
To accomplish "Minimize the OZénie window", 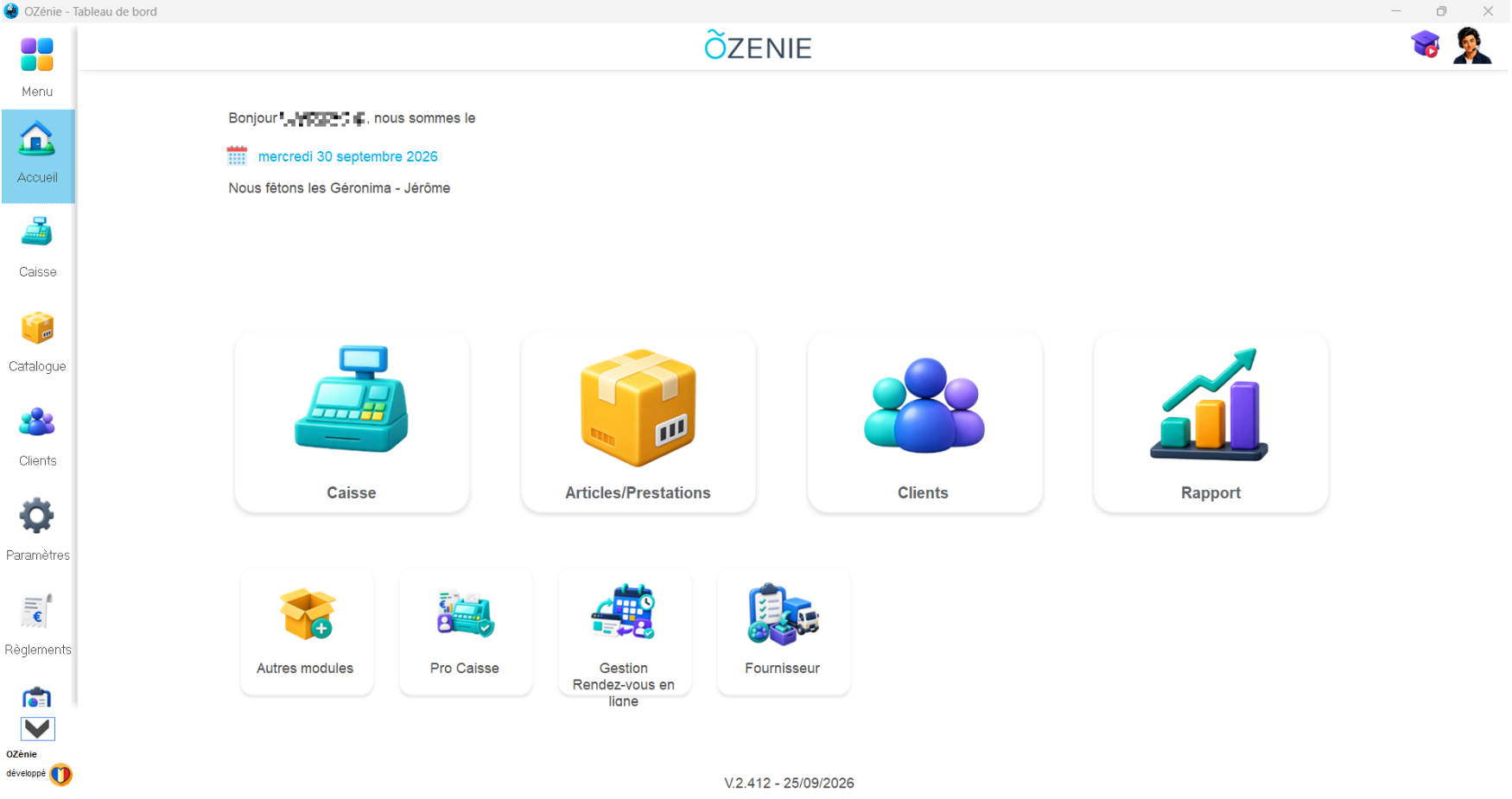I will click(1395, 11).
